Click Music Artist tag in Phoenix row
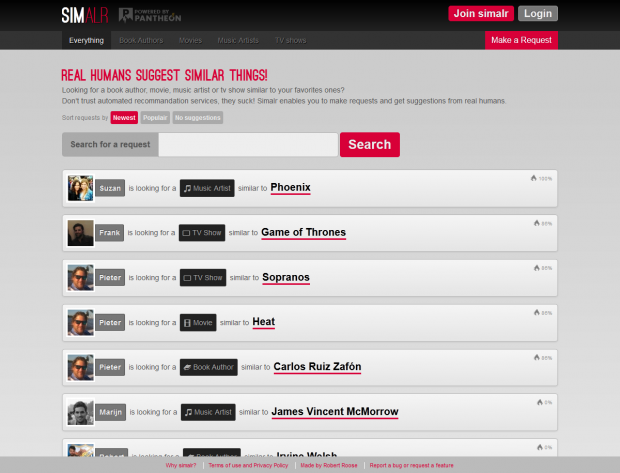620x473 pixels. (x=207, y=188)
